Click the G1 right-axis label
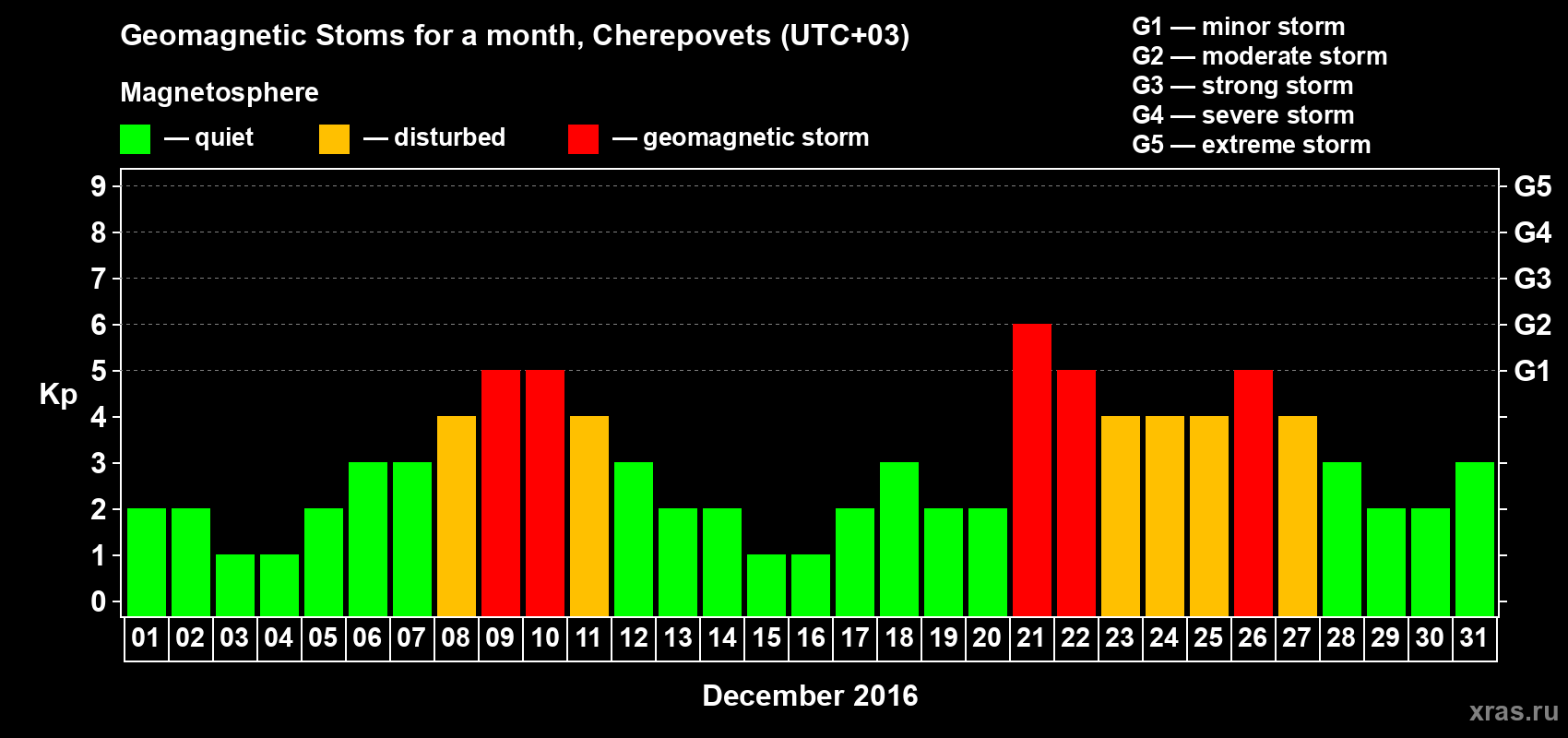Viewport: 1568px width, 738px height. [x=1532, y=371]
